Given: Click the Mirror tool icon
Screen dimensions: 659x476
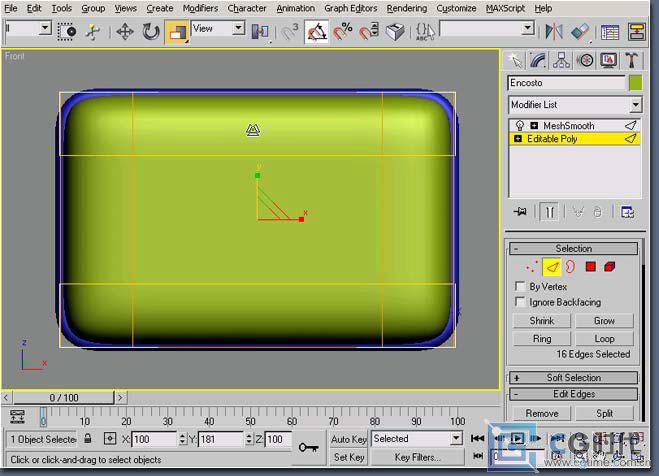Looking at the screenshot, I should pyautogui.click(x=554, y=32).
